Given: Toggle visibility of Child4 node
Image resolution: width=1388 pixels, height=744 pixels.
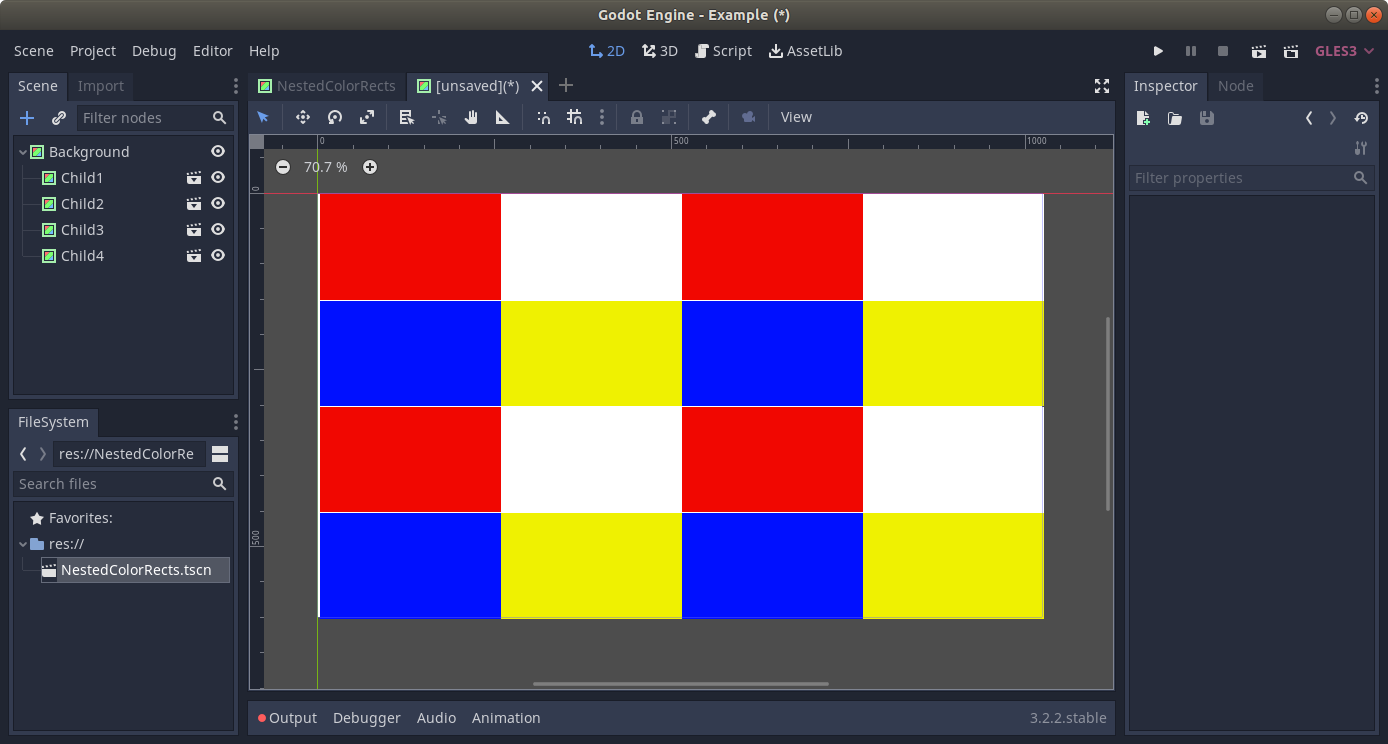Looking at the screenshot, I should coord(218,255).
